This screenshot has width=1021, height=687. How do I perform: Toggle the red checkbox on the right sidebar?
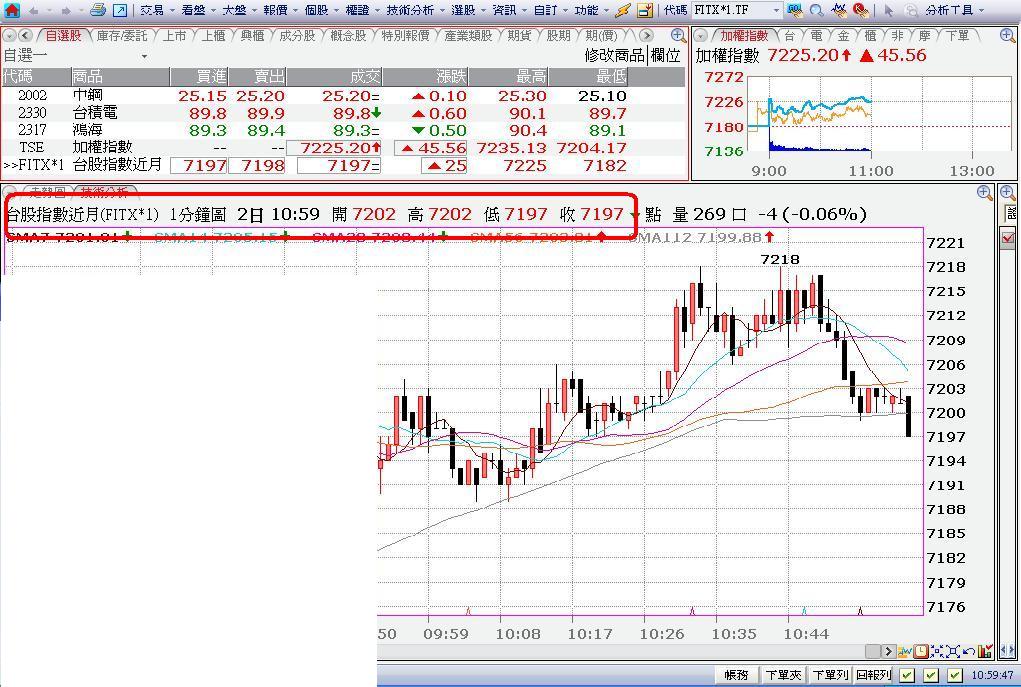[1008, 238]
